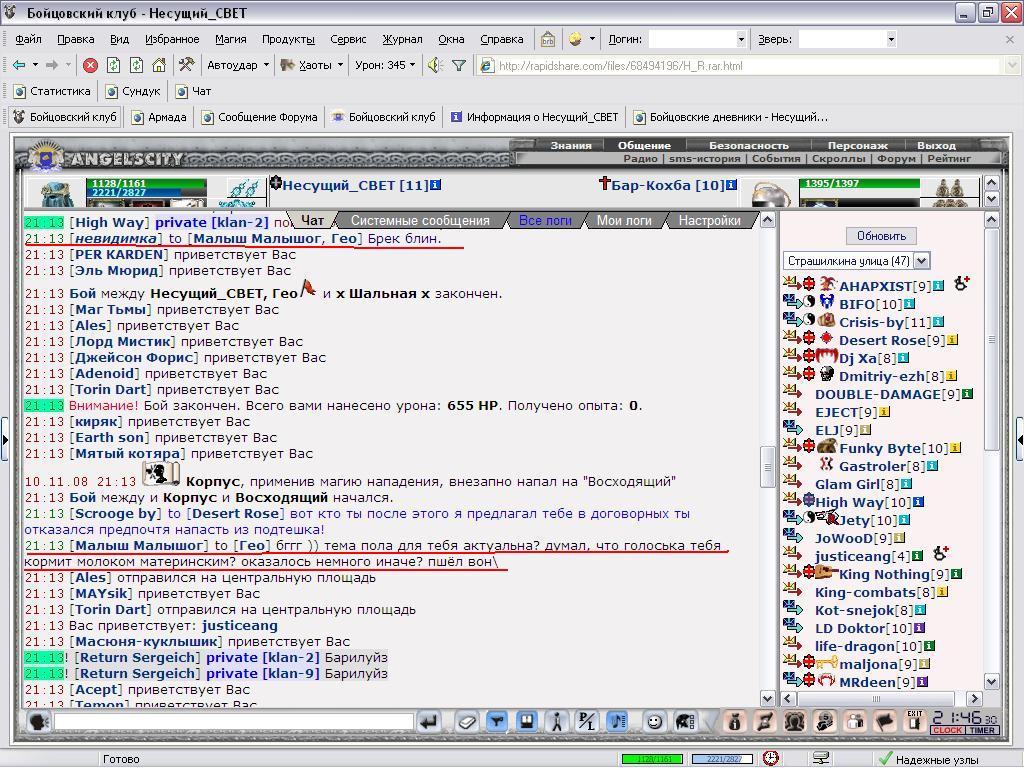
Task: Open info icon for King-combats
Action: pyautogui.click(x=942, y=592)
